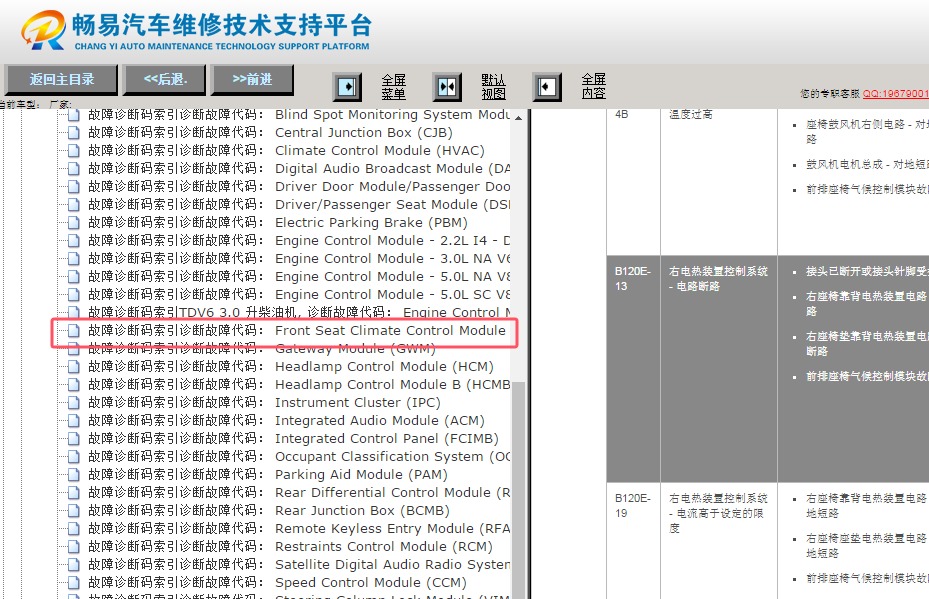Screen dimensions: 929x599
Task: Click the tree panel vertical scrollbar thumb
Action: (x=518, y=489)
